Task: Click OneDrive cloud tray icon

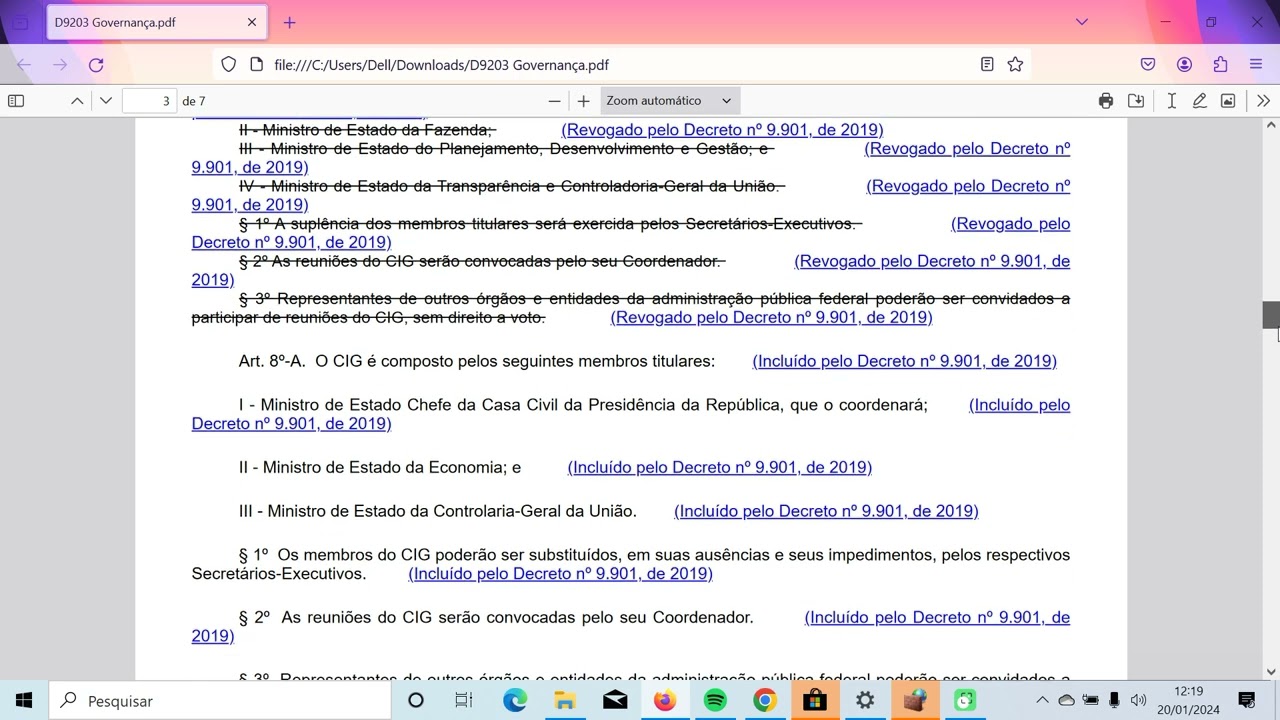Action: [1066, 701]
